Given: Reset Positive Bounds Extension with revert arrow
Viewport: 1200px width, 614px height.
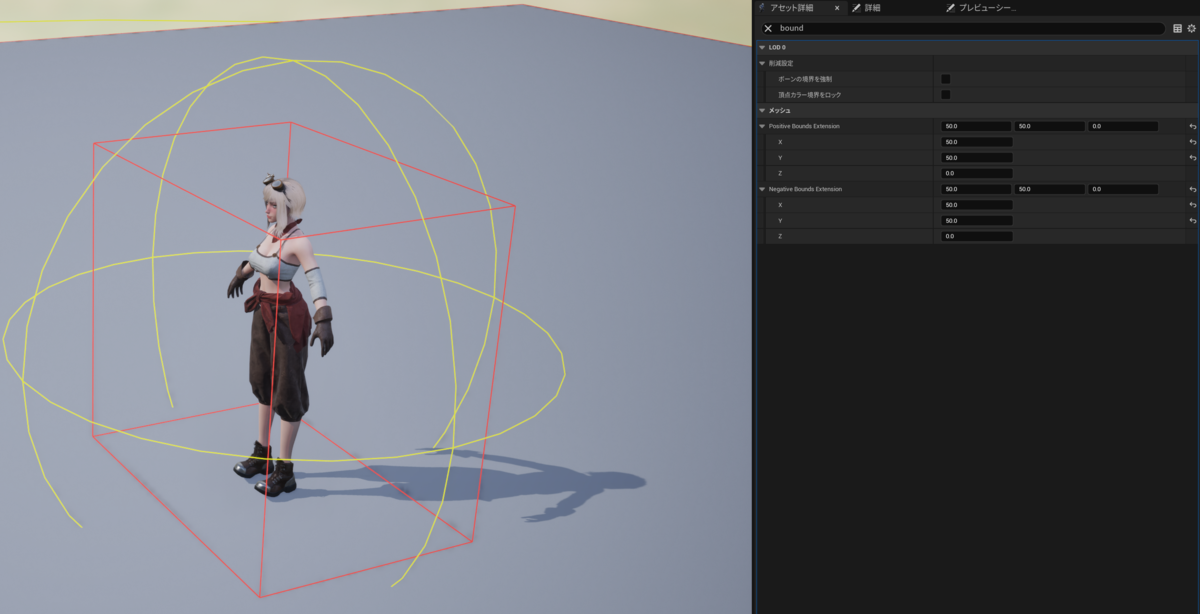Looking at the screenshot, I should pyautogui.click(x=1191, y=126).
